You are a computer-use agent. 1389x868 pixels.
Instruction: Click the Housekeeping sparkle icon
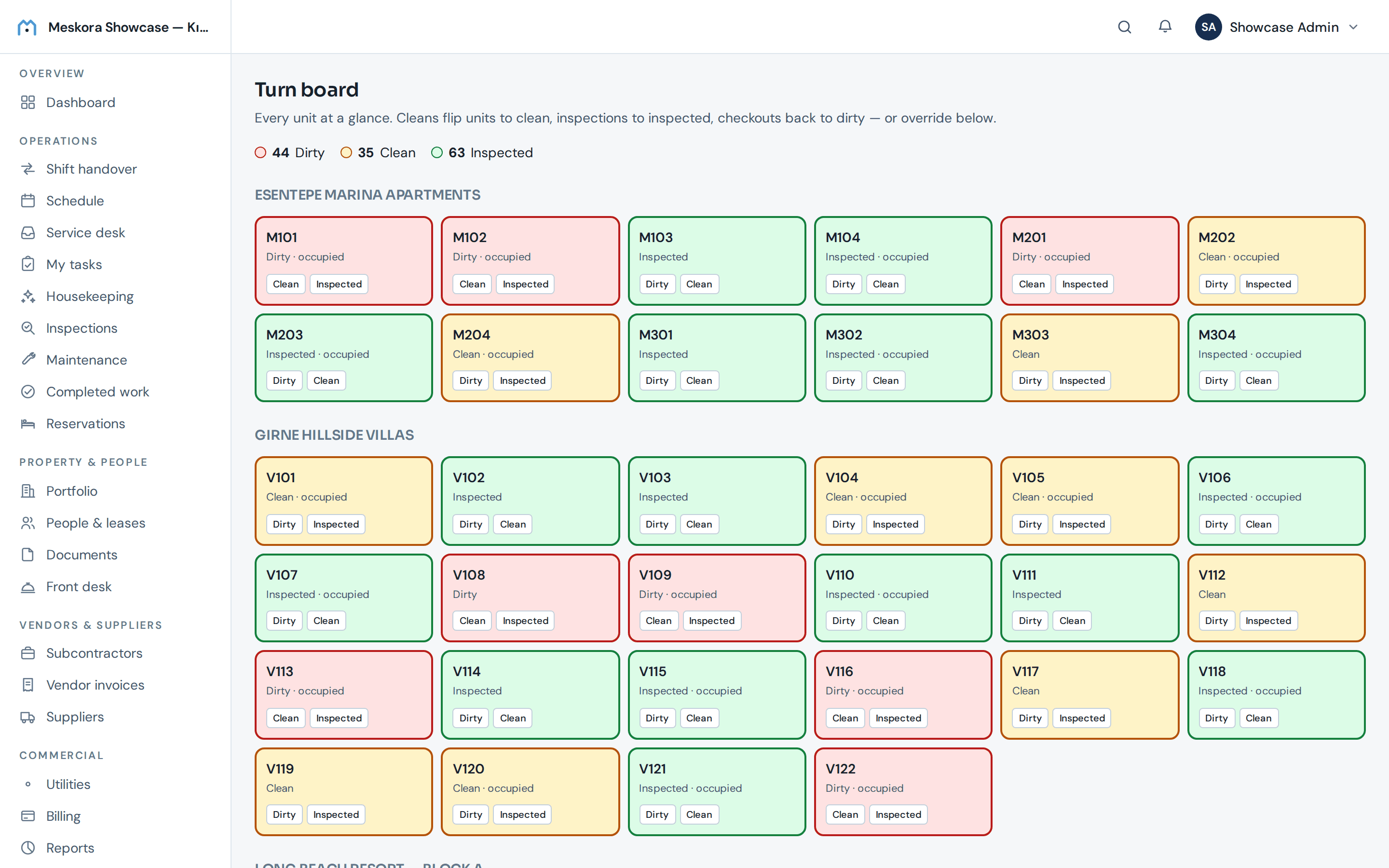(x=27, y=296)
